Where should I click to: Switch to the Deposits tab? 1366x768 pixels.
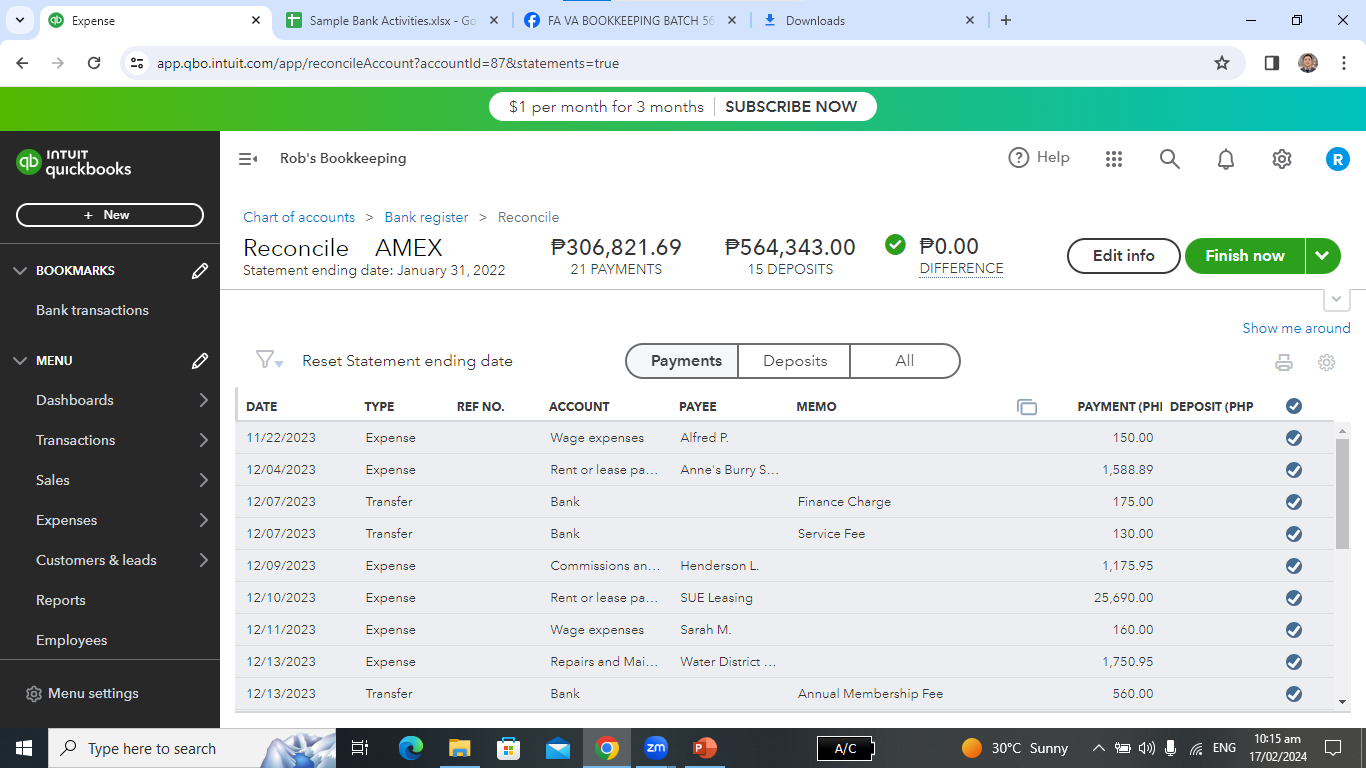pos(795,361)
